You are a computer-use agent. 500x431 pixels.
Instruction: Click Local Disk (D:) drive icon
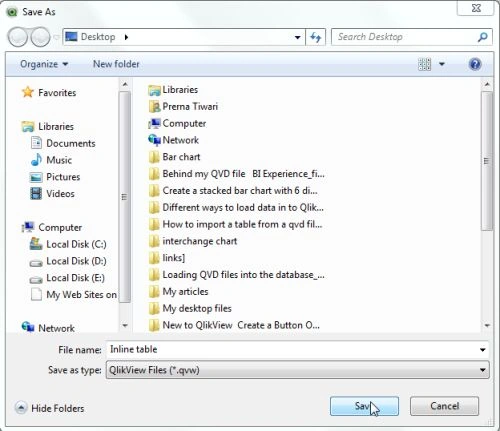36,263
